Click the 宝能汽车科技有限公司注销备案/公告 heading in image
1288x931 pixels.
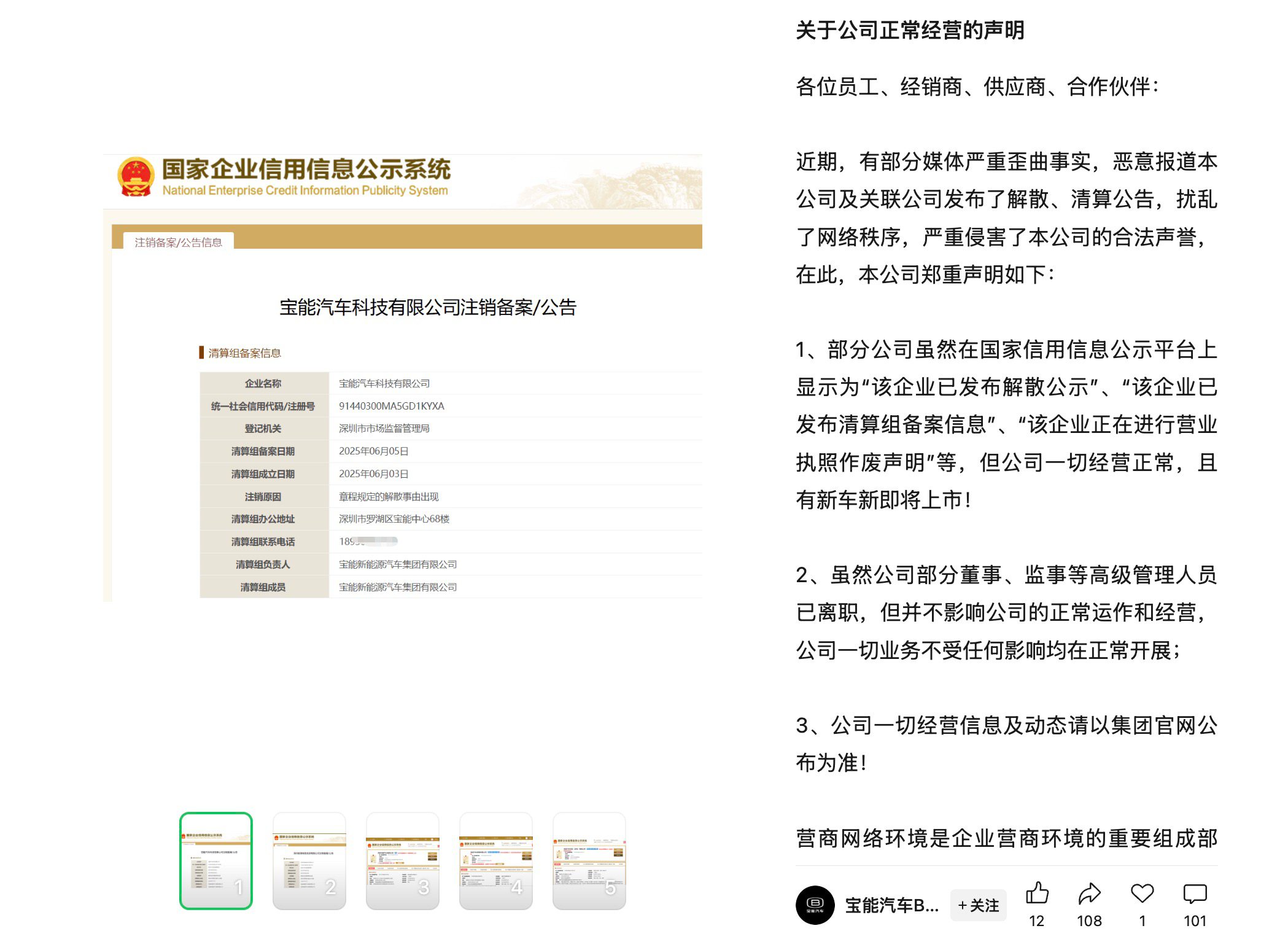pyautogui.click(x=428, y=307)
